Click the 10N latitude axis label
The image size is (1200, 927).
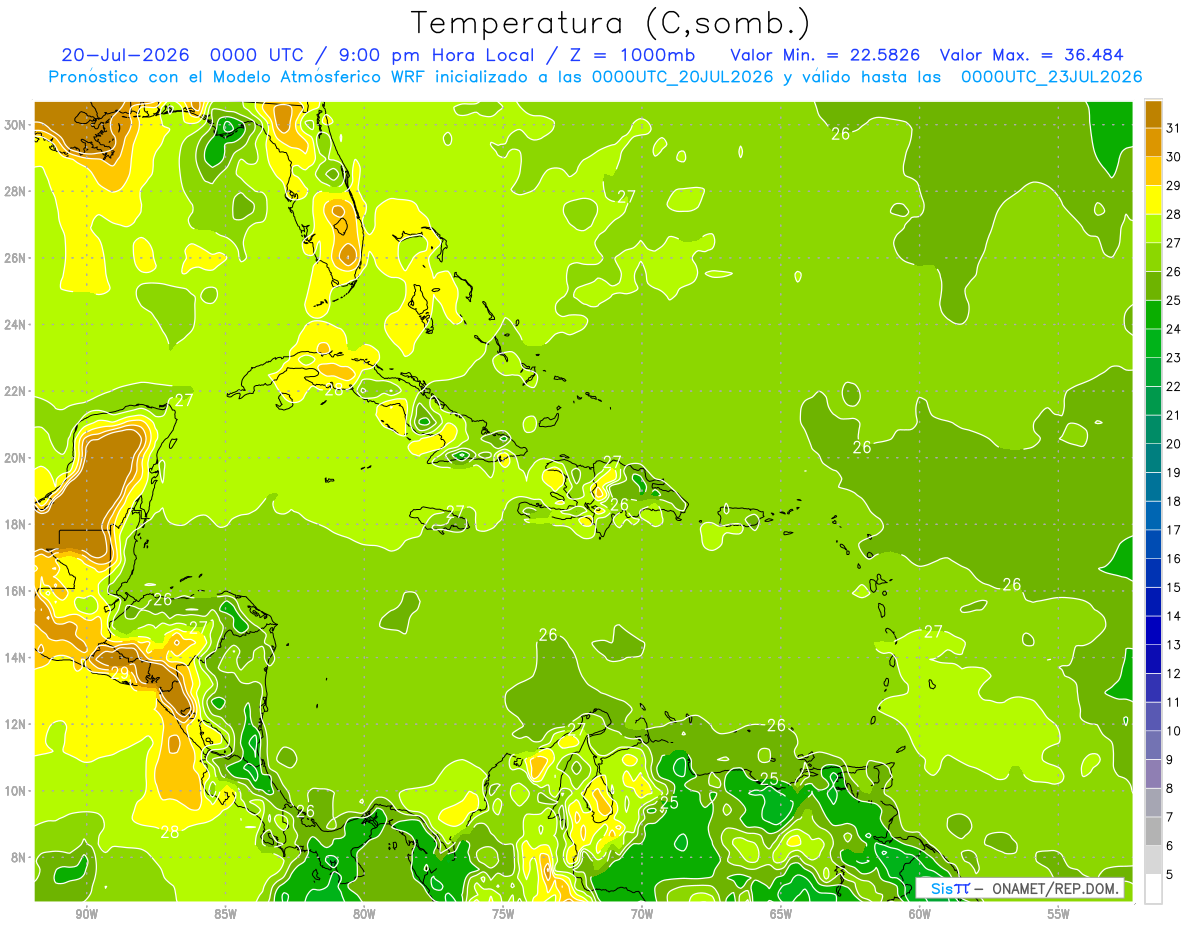[17, 791]
